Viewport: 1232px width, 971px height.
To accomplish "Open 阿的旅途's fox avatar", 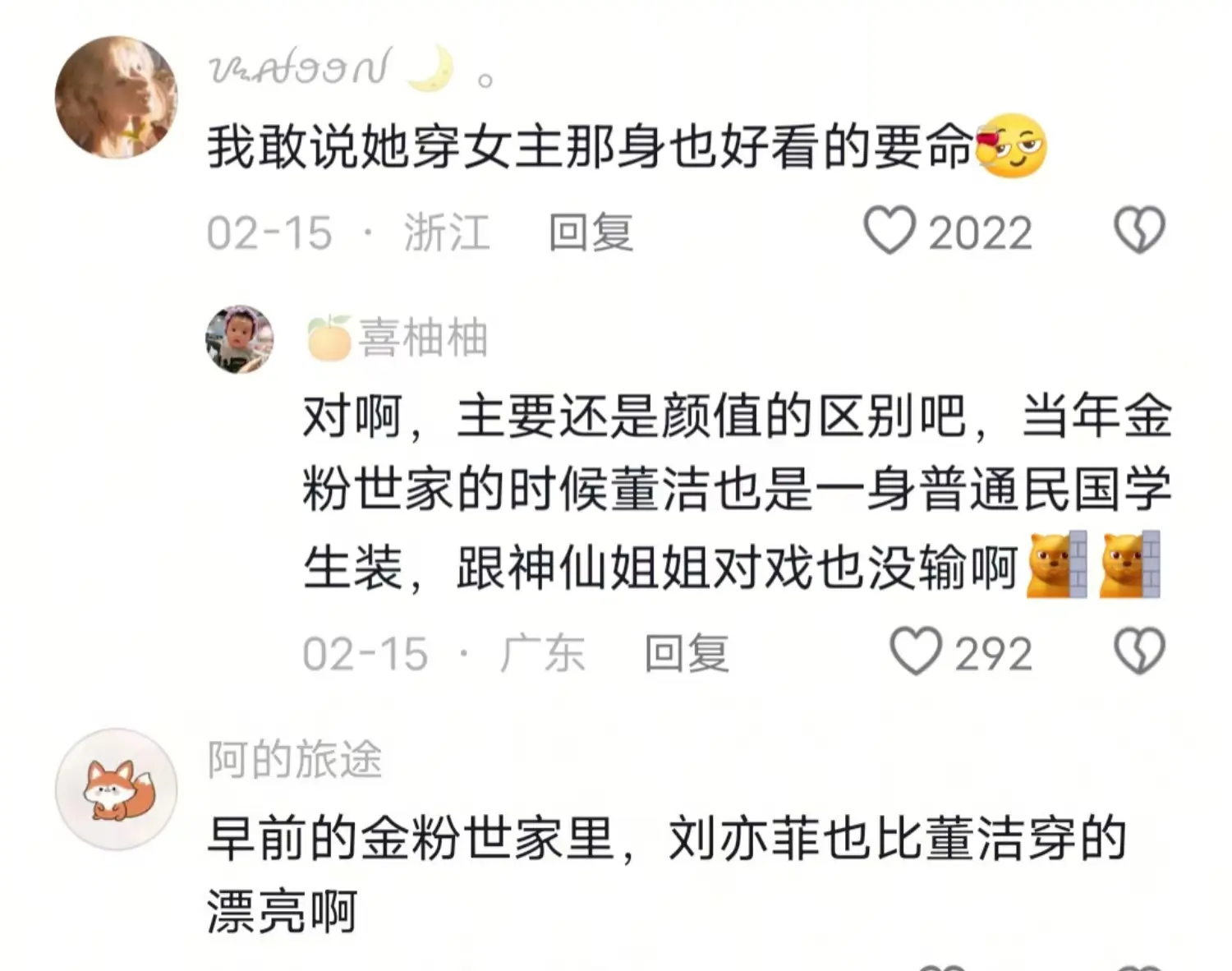I will coord(116,789).
